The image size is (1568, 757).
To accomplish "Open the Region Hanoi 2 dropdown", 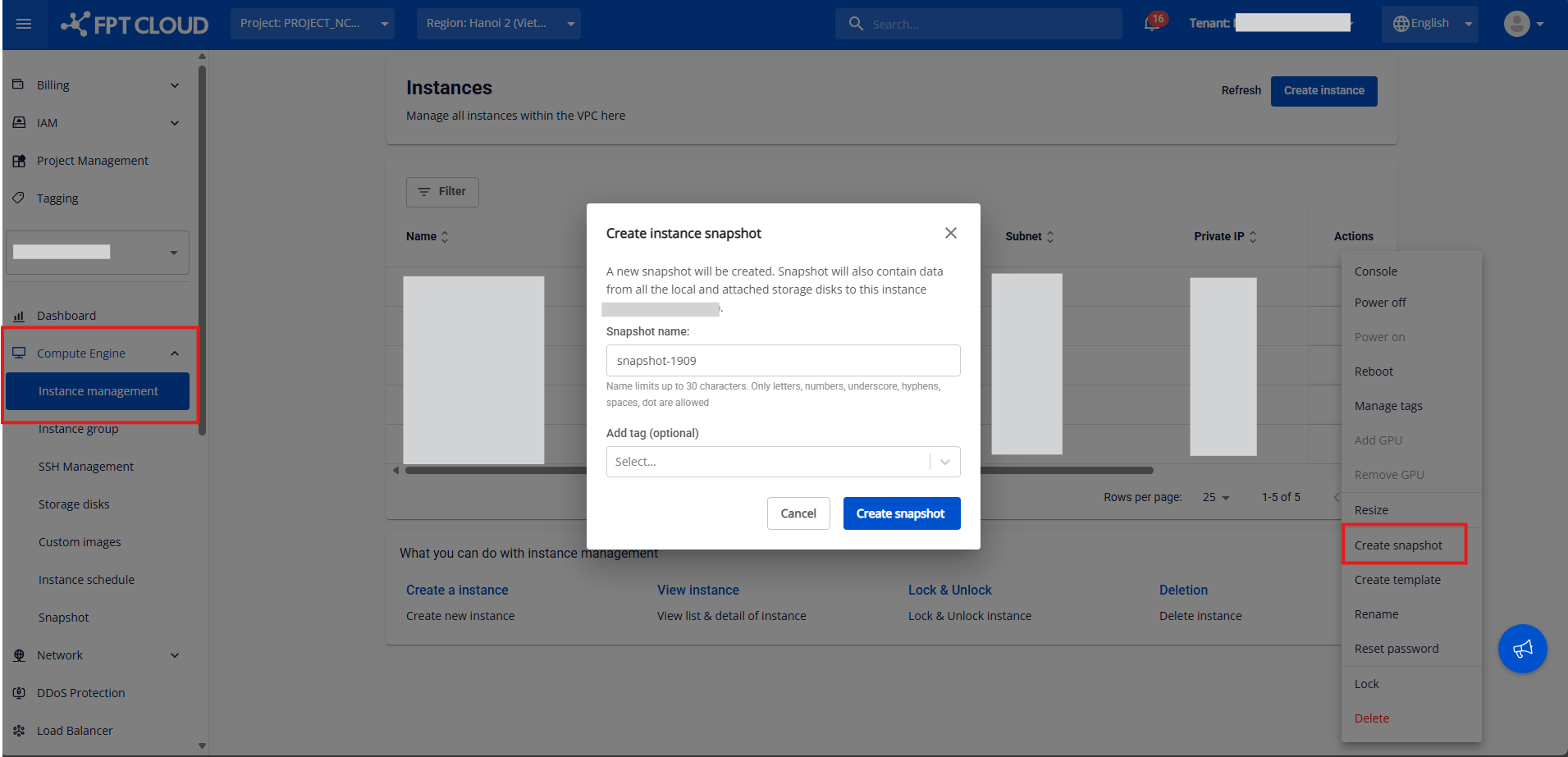I will pyautogui.click(x=498, y=24).
